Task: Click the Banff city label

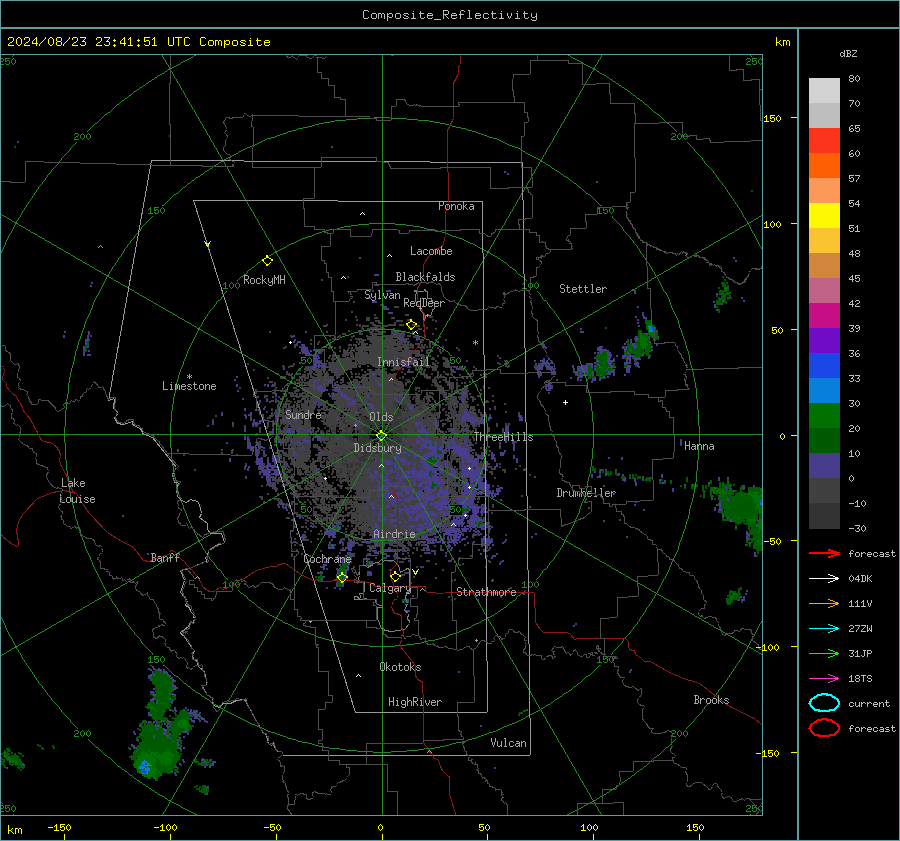Action: click(165, 557)
